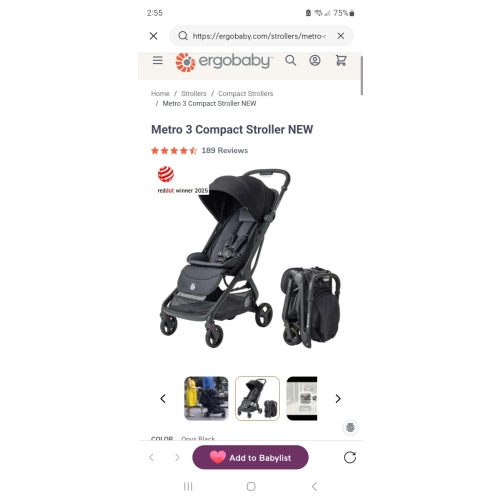This screenshot has width=500, height=500.
Task: Tap the fingerprint privacy badge icon
Action: (x=350, y=427)
